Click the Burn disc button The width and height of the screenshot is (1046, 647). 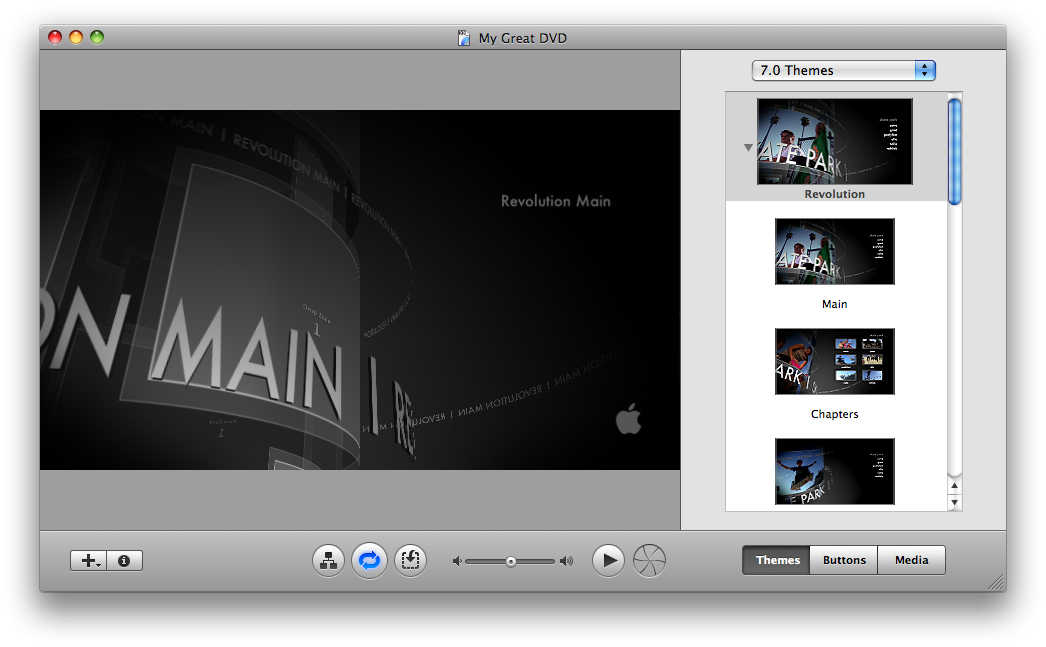pyautogui.click(x=649, y=561)
